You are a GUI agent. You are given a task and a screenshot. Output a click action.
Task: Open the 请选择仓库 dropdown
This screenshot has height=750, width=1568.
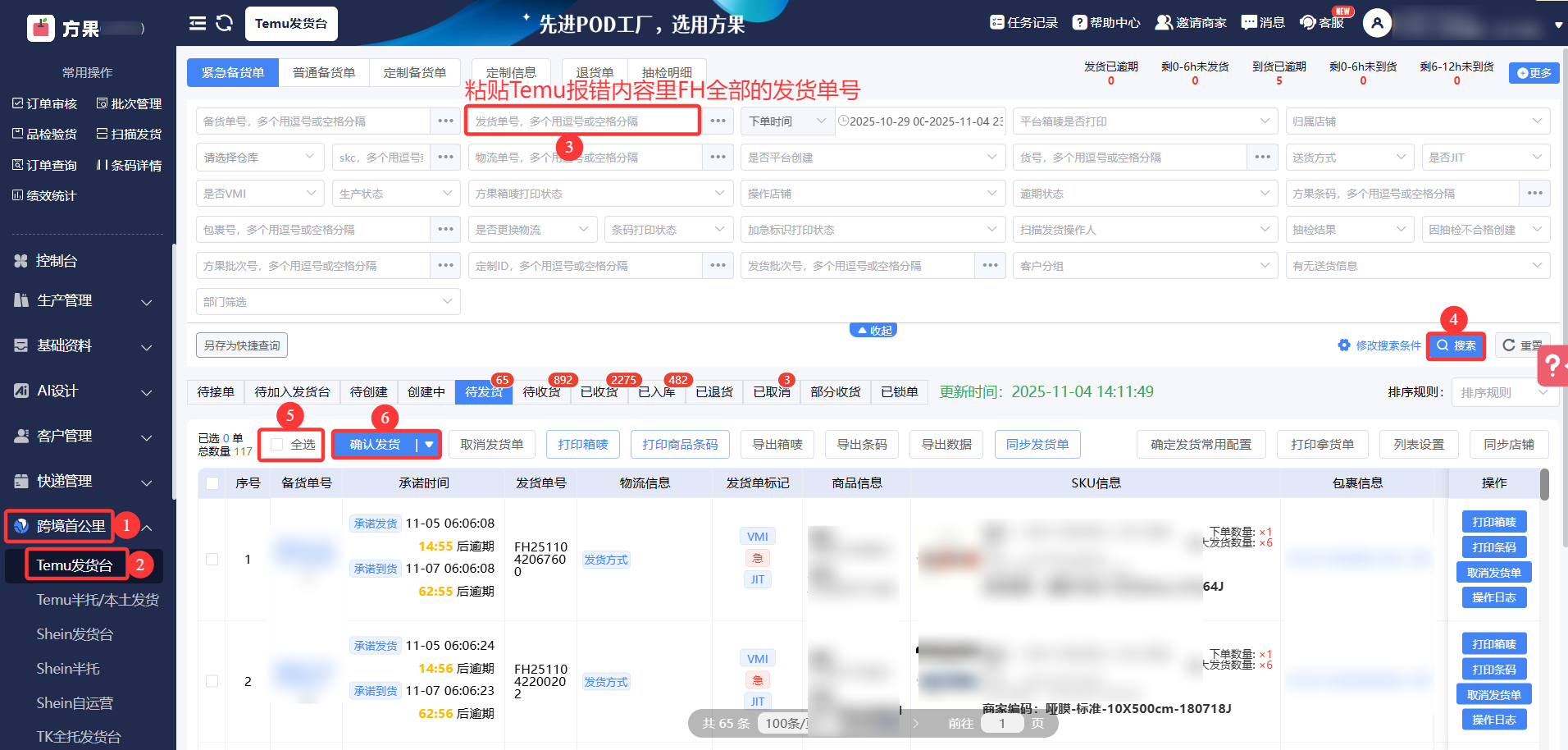click(x=260, y=158)
